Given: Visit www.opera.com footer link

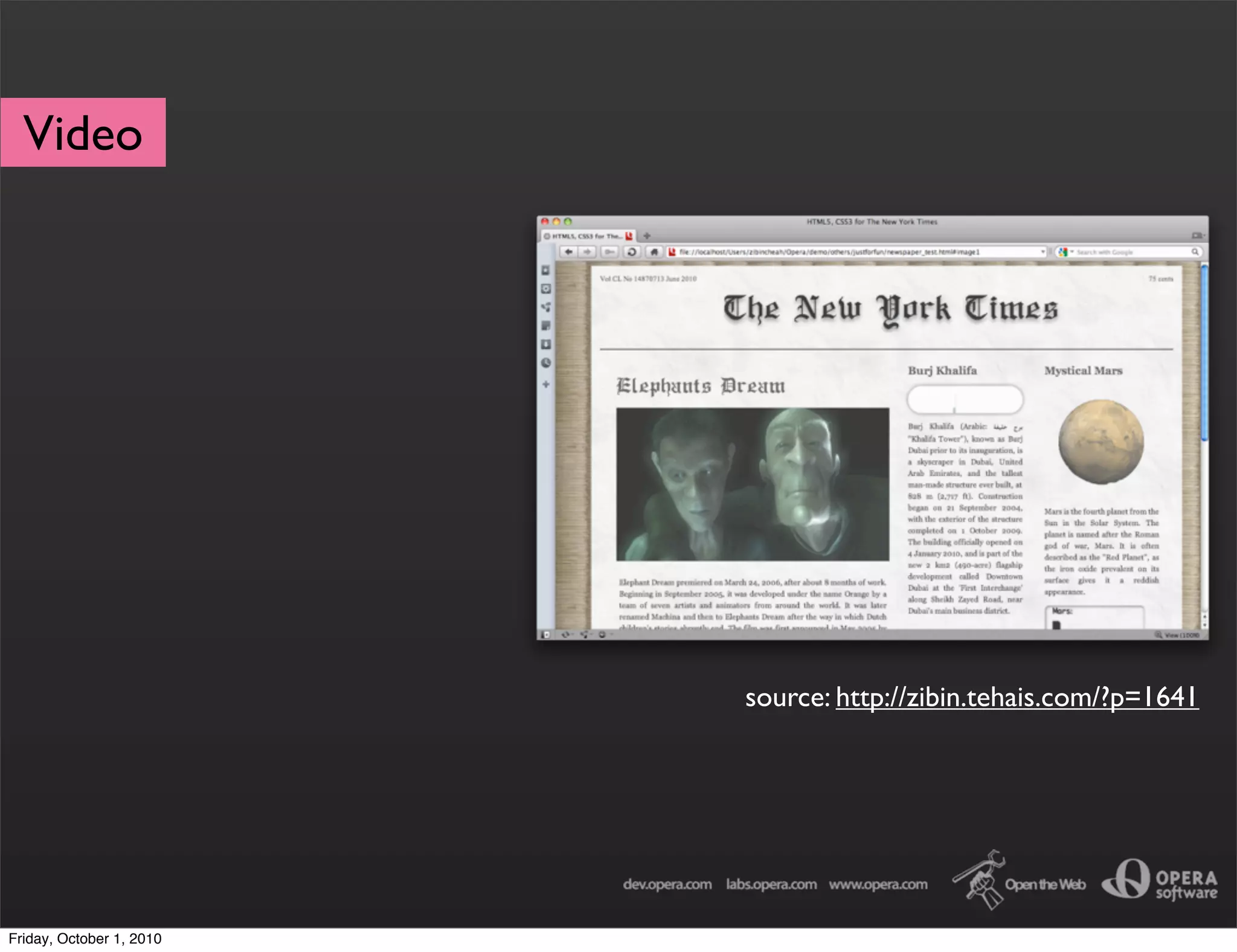Looking at the screenshot, I should [x=878, y=884].
